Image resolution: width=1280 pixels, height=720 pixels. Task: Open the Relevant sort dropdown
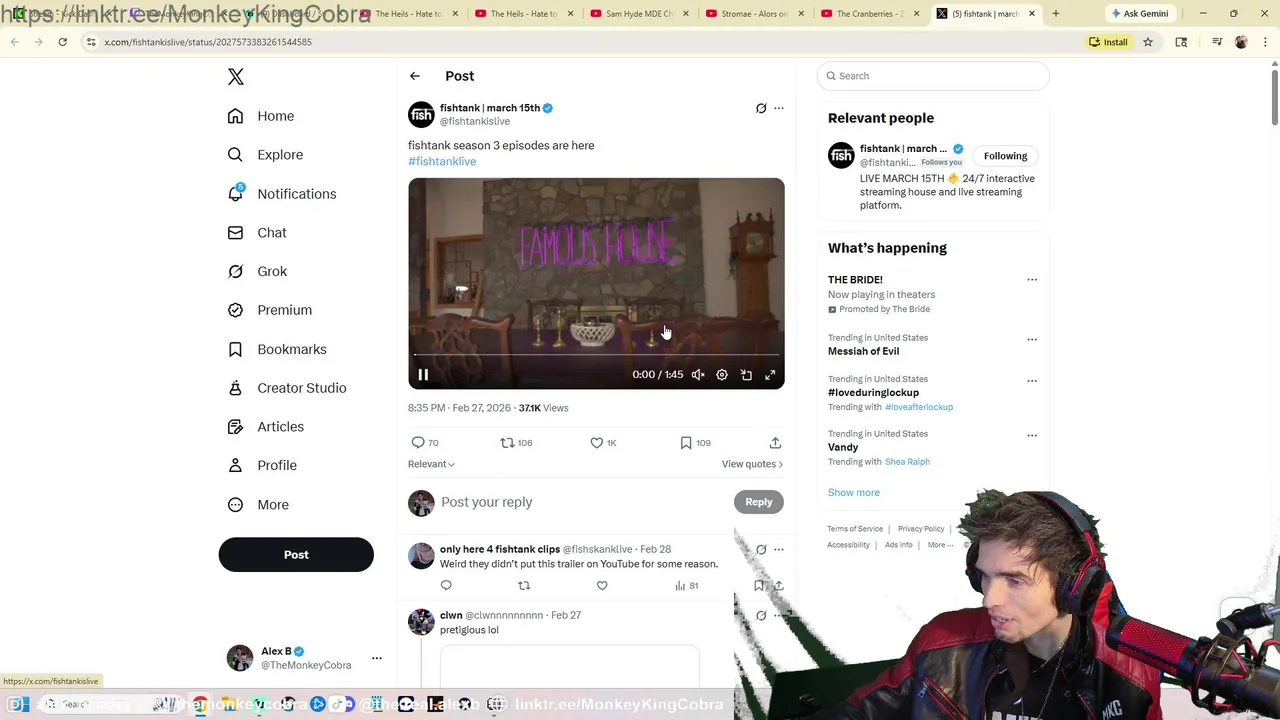pos(431,464)
